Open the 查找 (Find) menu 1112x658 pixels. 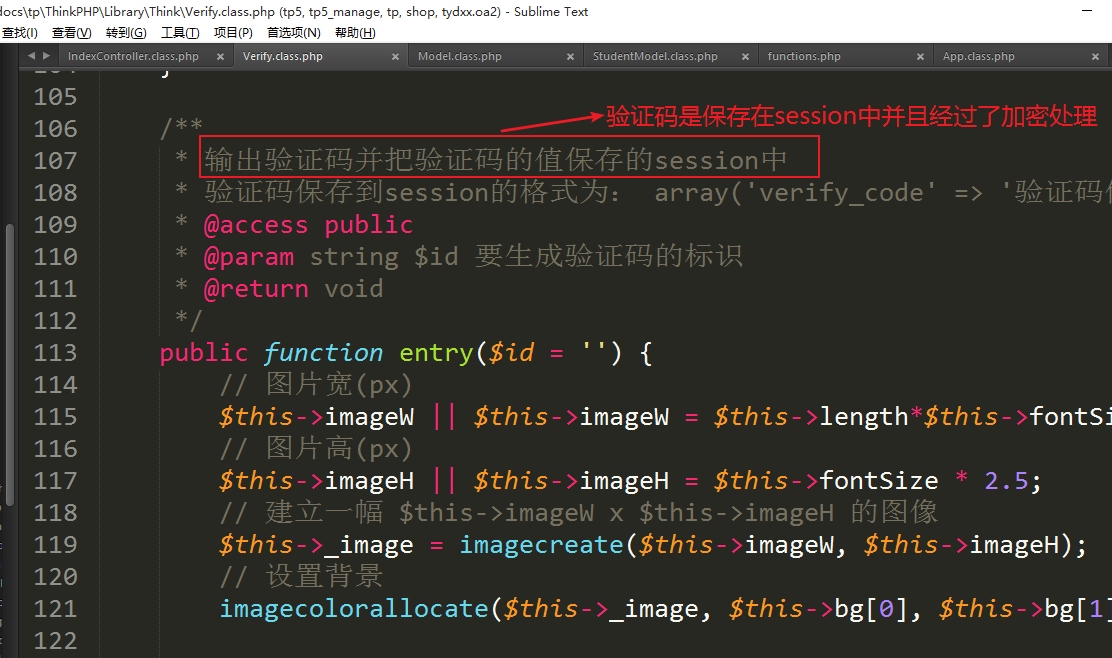tap(19, 33)
